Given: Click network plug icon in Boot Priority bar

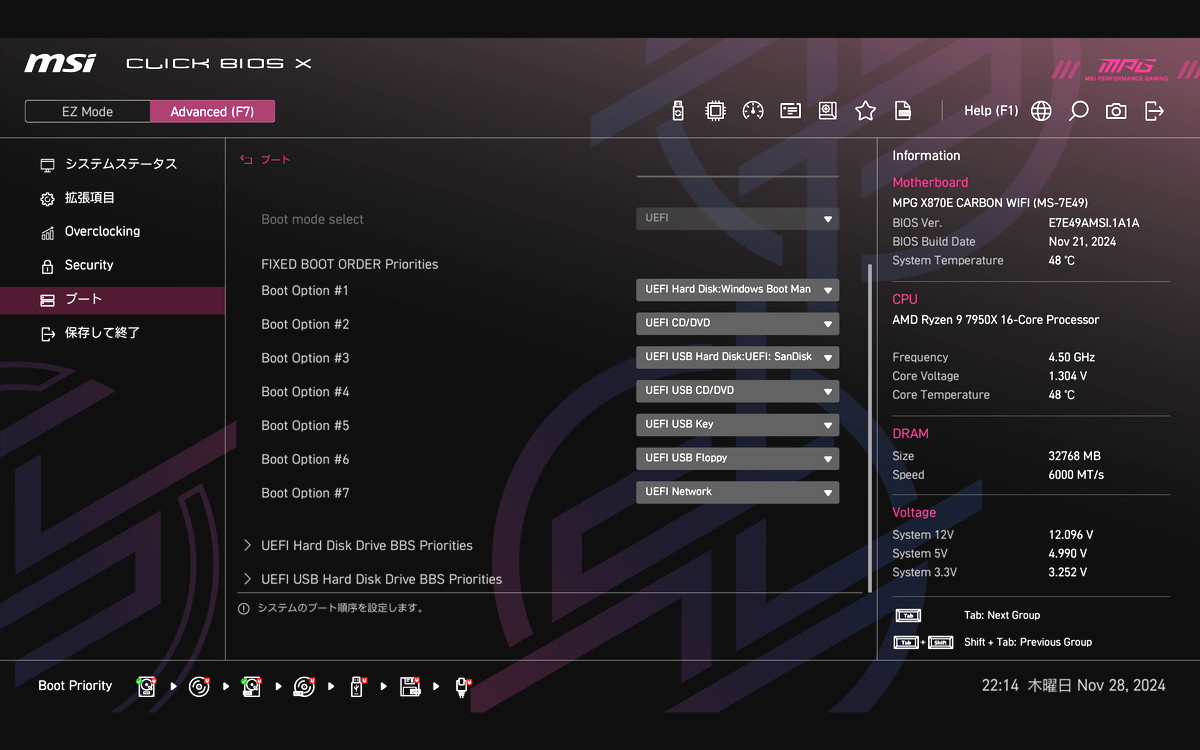Looking at the screenshot, I should [462, 686].
